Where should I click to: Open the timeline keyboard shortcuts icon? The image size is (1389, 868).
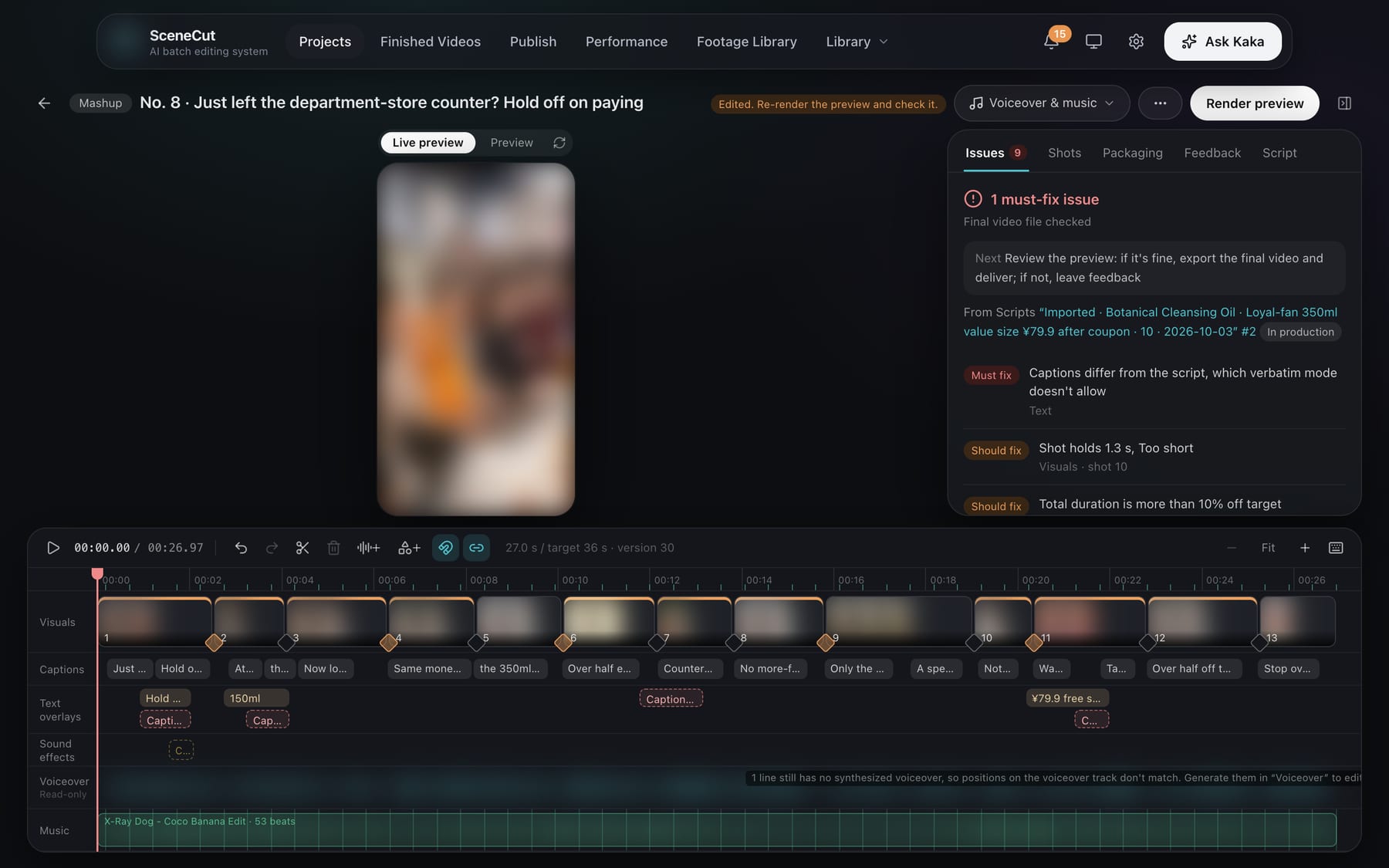click(x=1336, y=548)
